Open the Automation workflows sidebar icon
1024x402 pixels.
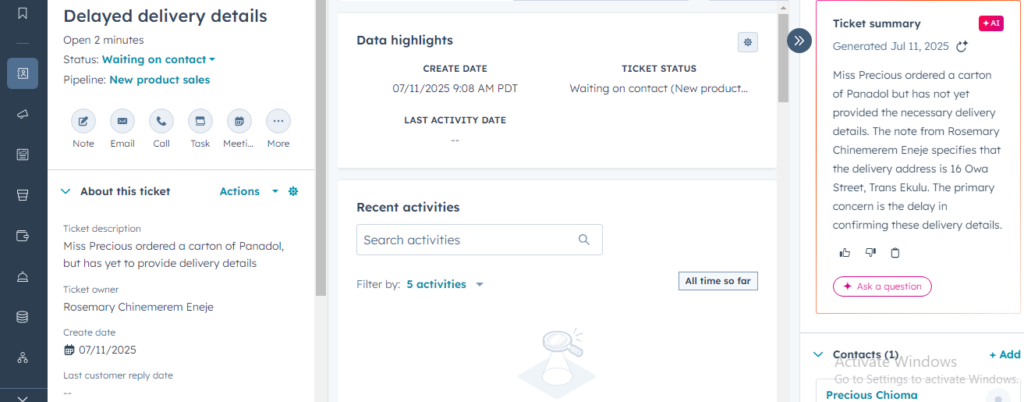[23, 358]
